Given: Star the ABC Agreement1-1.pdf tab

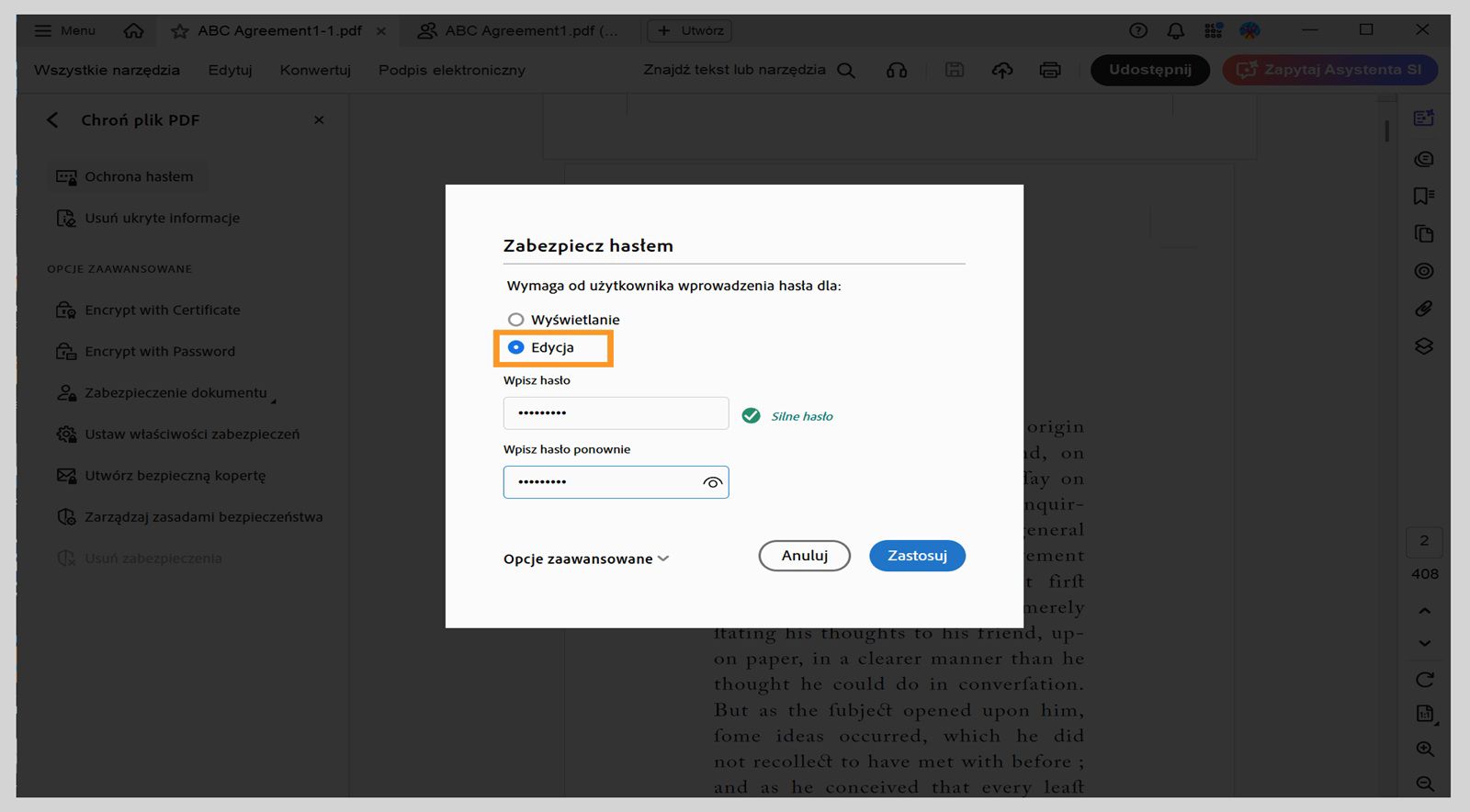Looking at the screenshot, I should pyautogui.click(x=180, y=31).
